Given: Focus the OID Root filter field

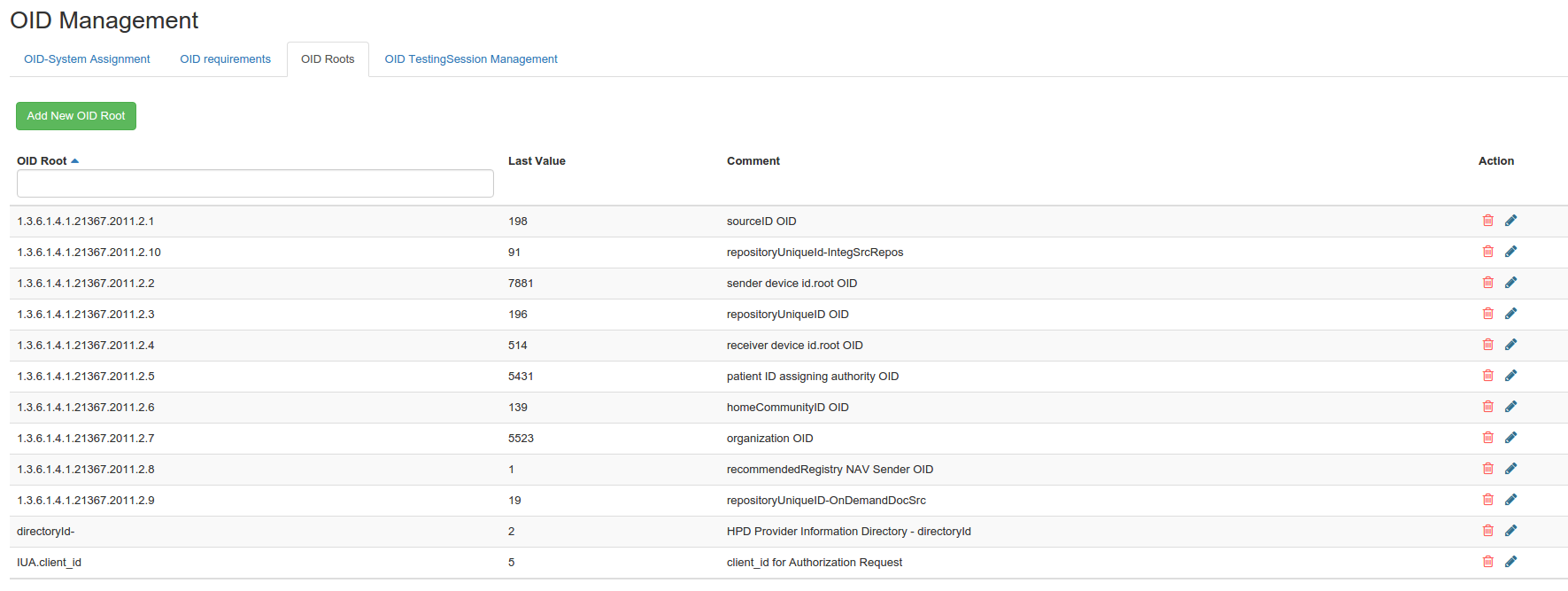Looking at the screenshot, I should [x=255, y=183].
